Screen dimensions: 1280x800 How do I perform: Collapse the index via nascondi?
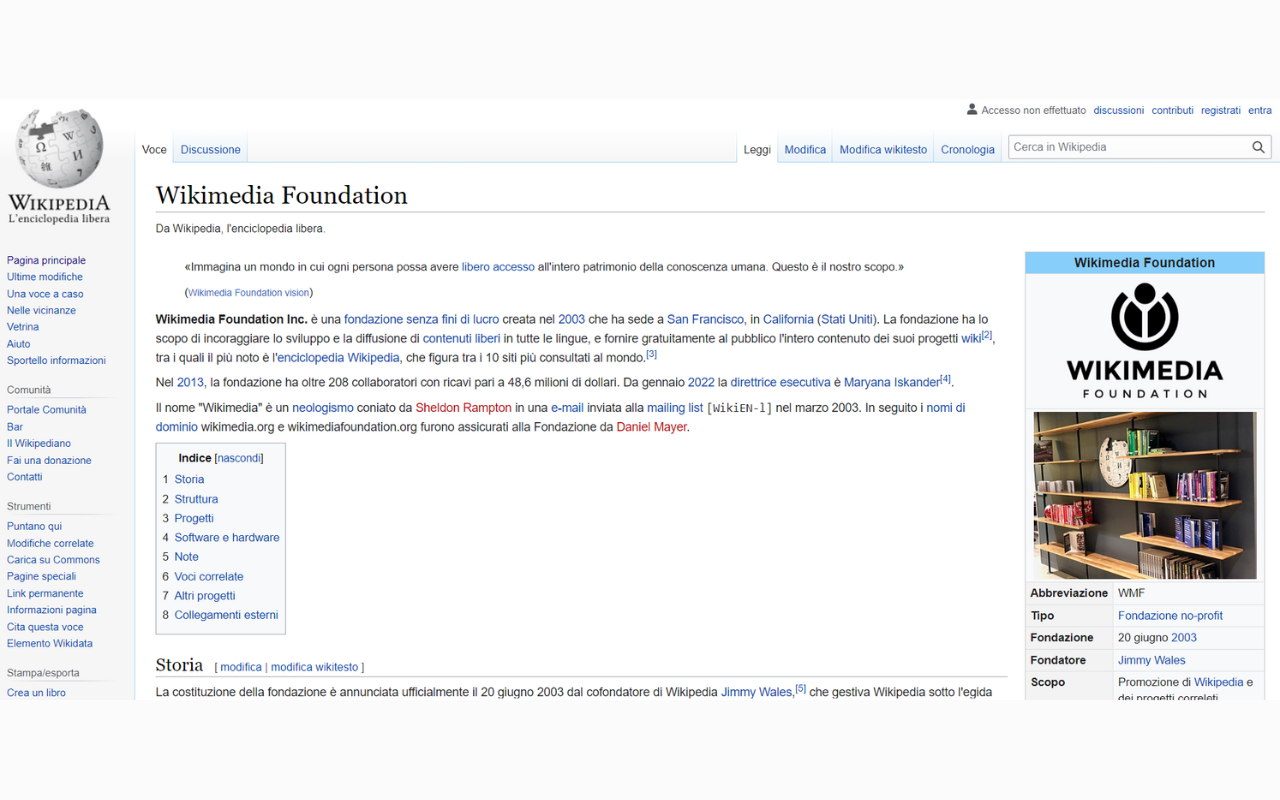239,458
